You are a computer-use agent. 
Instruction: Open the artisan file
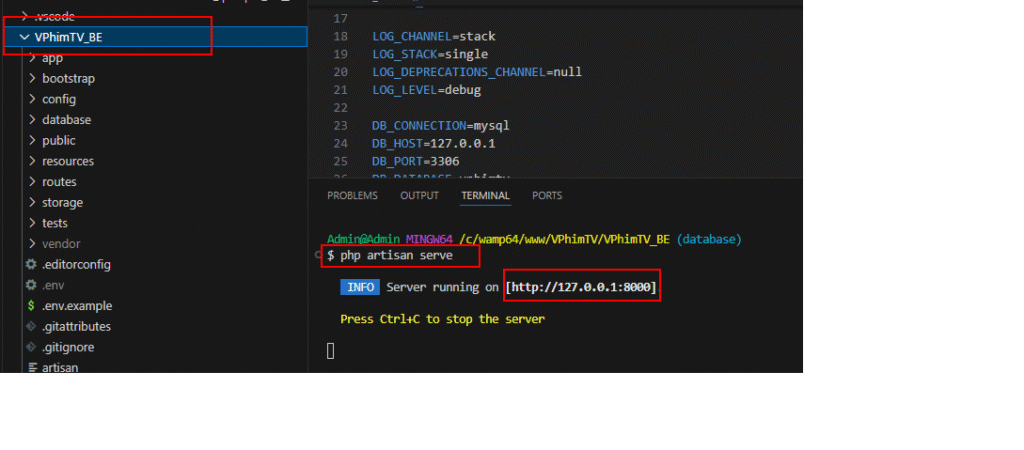[60, 368]
